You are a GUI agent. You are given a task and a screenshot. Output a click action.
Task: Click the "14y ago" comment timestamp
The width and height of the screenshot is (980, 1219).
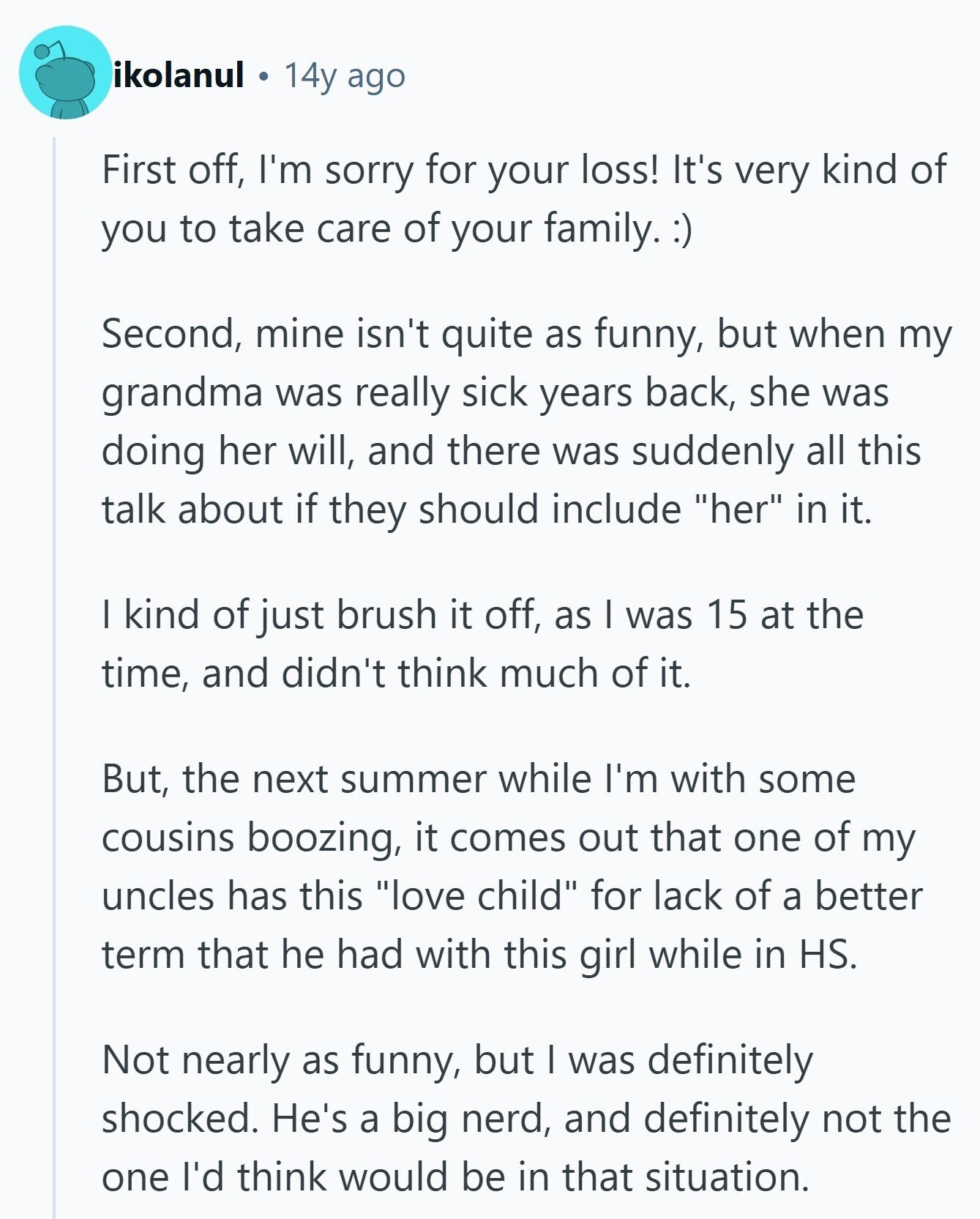pyautogui.click(x=344, y=75)
